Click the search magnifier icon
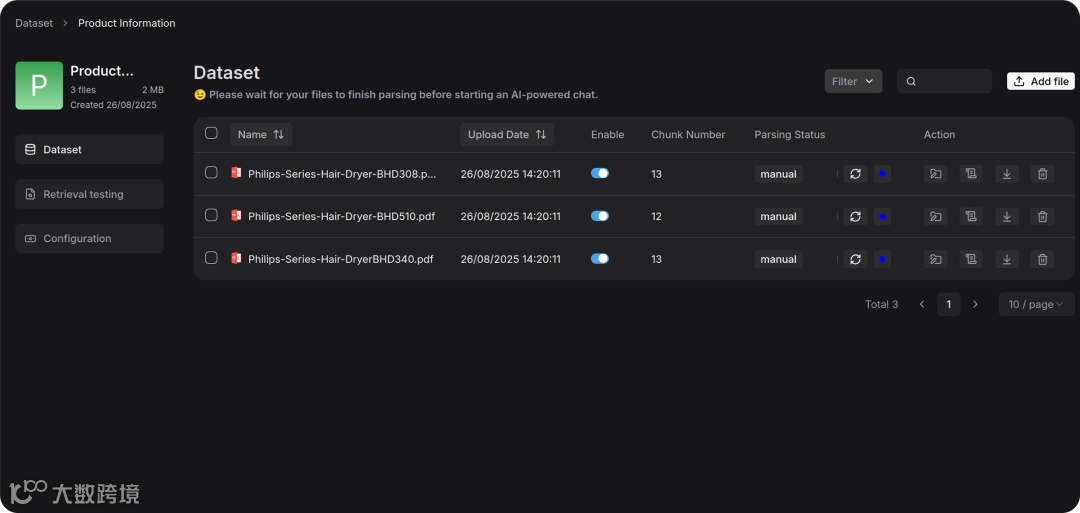This screenshot has height=513, width=1080. tap(911, 81)
